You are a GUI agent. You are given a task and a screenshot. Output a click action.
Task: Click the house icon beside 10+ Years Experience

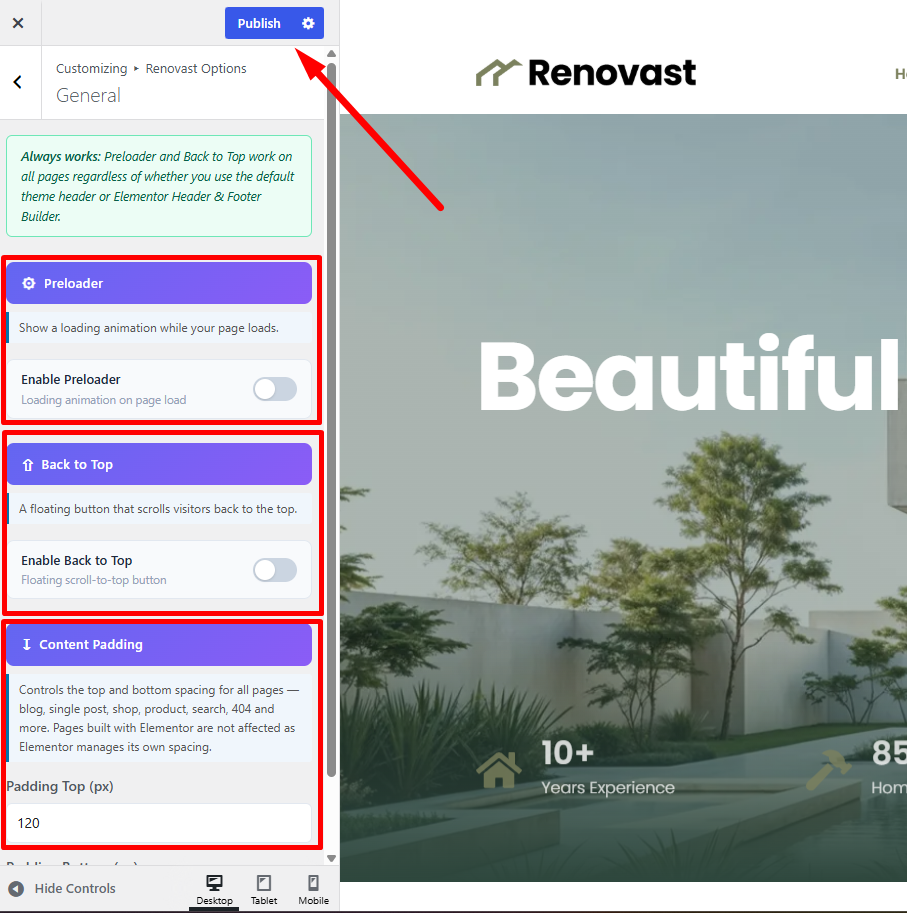click(499, 770)
